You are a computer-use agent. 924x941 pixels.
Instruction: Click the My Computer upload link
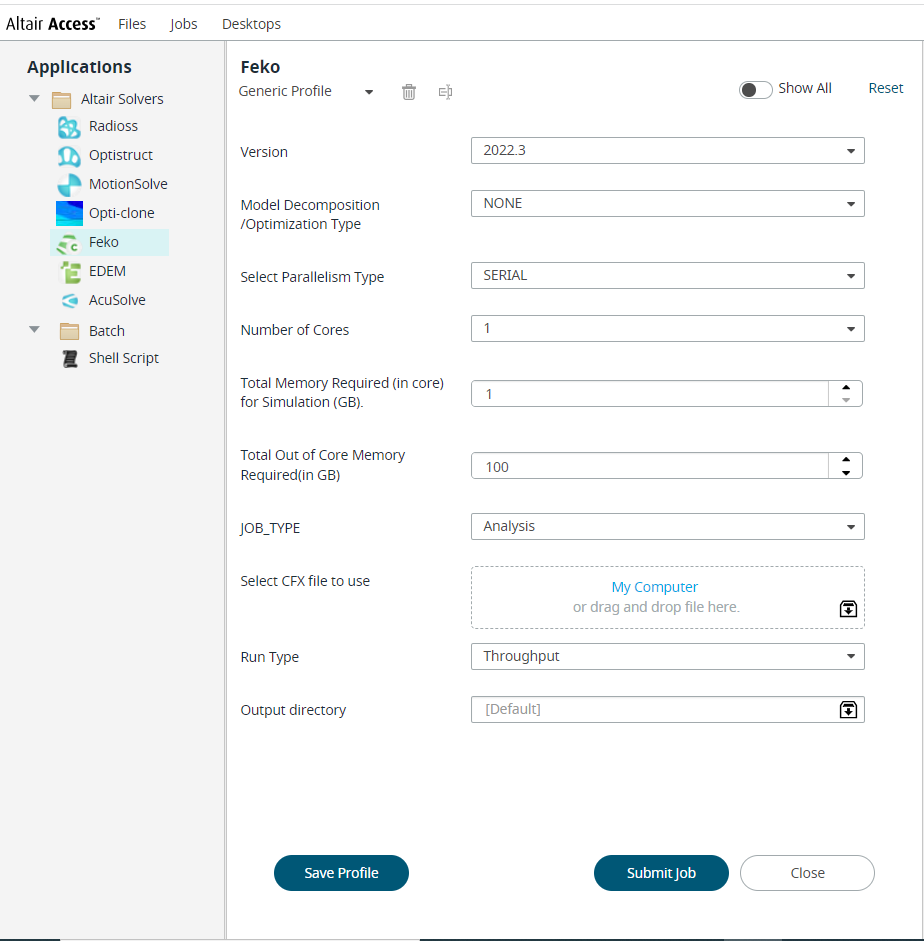pos(655,587)
